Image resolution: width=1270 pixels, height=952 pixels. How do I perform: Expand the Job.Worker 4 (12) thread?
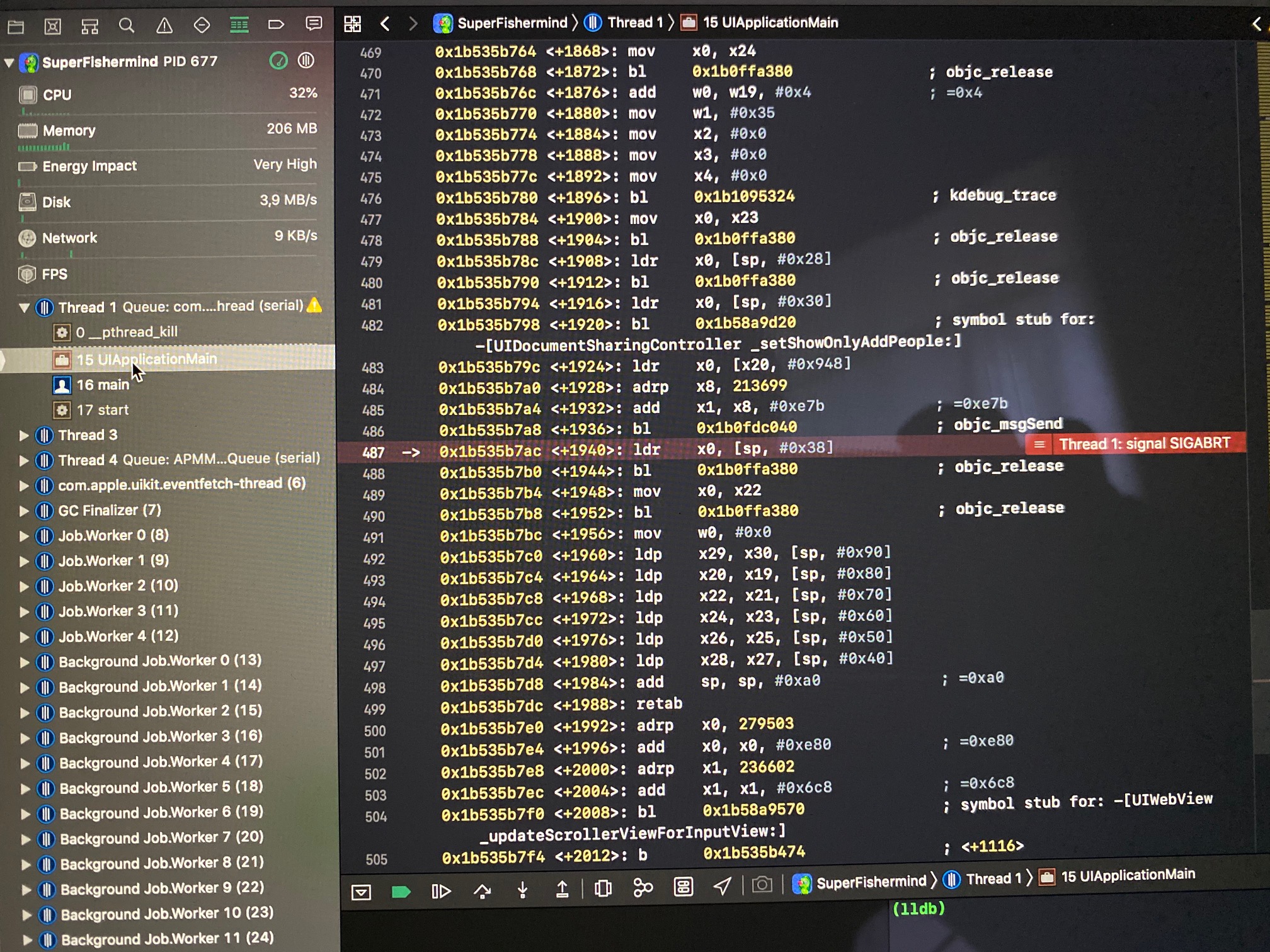(x=25, y=637)
